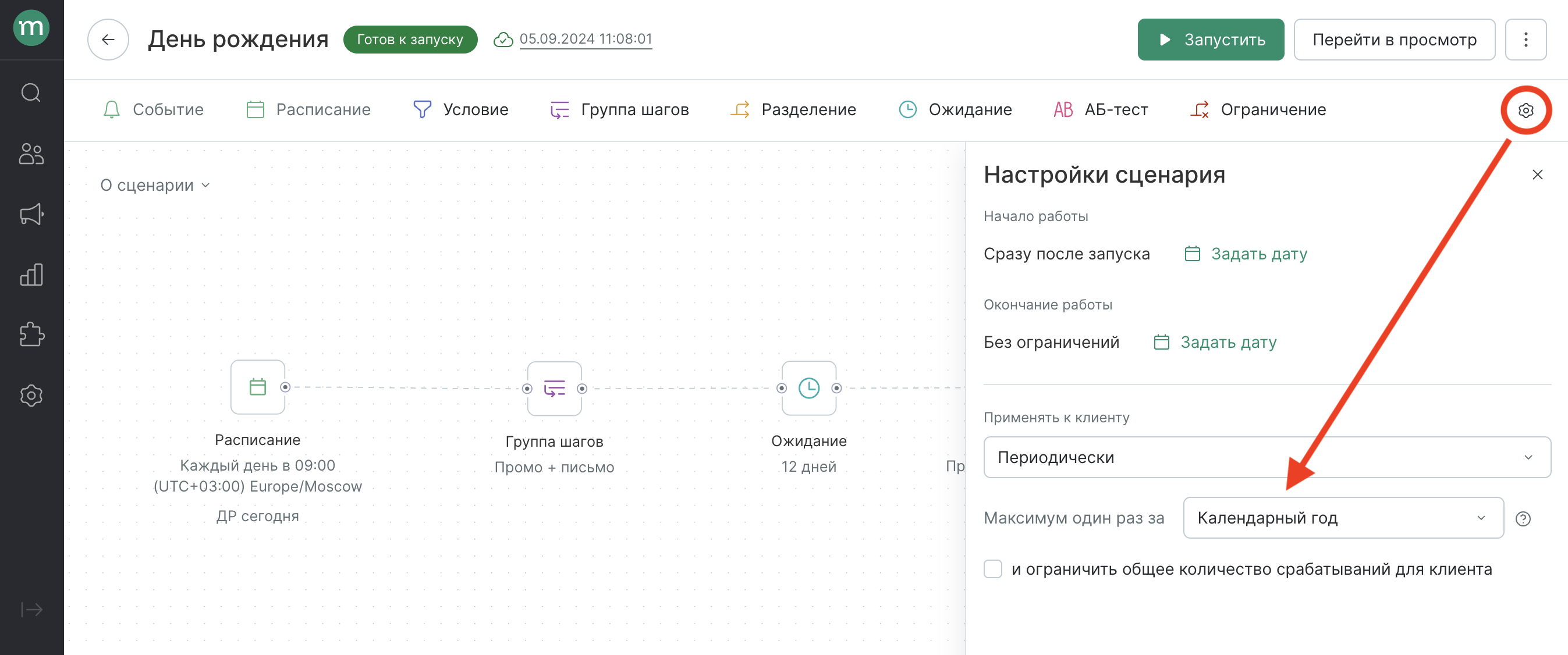The height and width of the screenshot is (655, 1568).
Task: Open the saved timestamp 05.09.2024 link
Action: click(x=586, y=39)
